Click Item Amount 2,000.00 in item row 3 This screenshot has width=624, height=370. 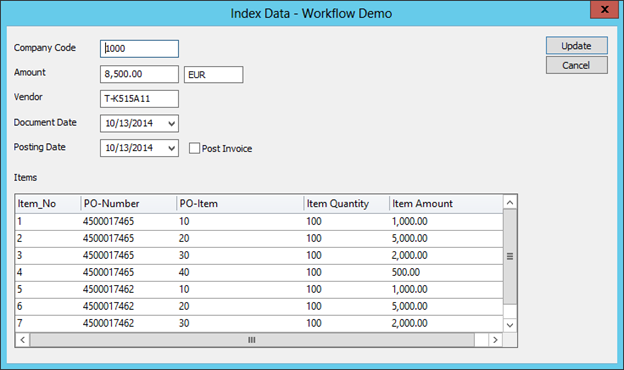coord(410,255)
